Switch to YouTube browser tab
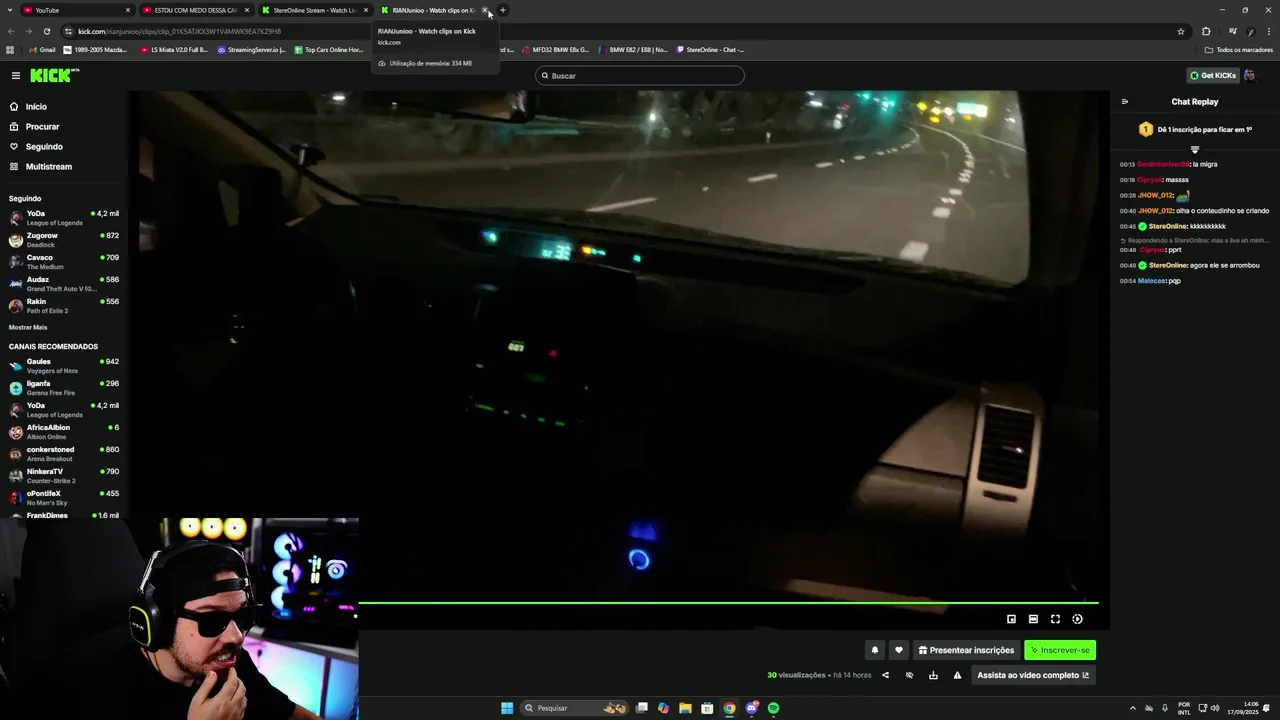The image size is (1280, 720). (x=76, y=10)
